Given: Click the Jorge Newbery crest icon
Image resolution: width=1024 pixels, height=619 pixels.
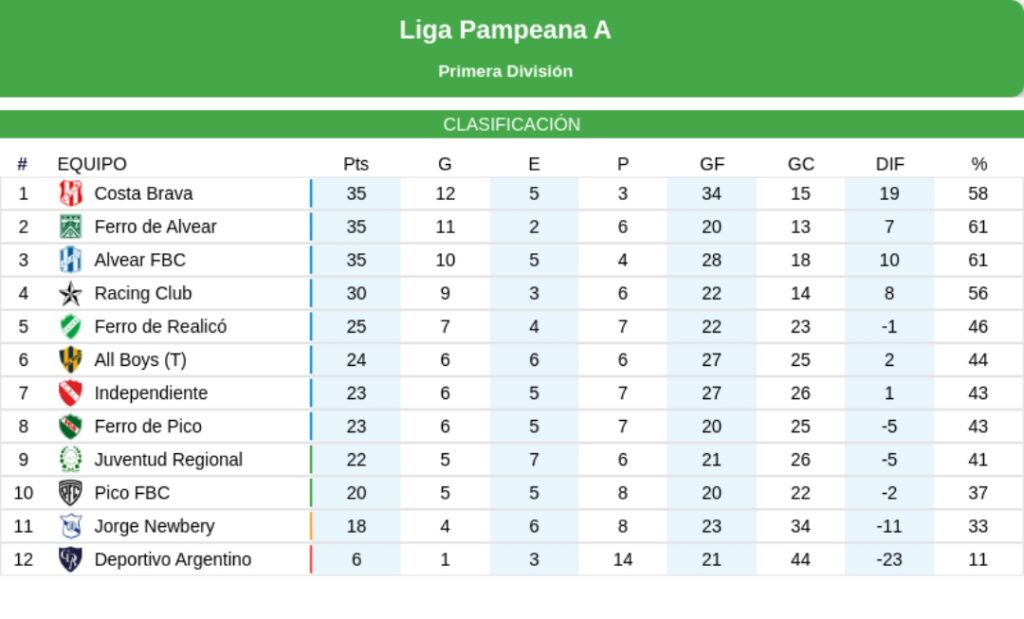Looking at the screenshot, I should pos(71,526).
